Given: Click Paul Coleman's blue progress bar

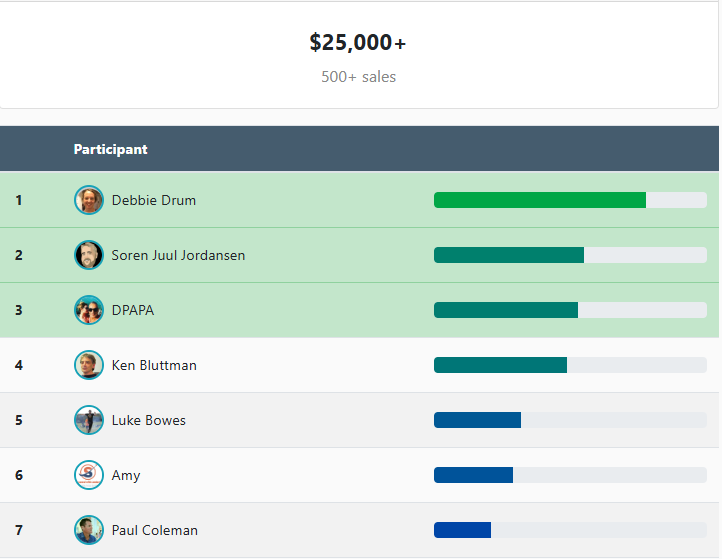Looking at the screenshot, I should pos(463,530).
